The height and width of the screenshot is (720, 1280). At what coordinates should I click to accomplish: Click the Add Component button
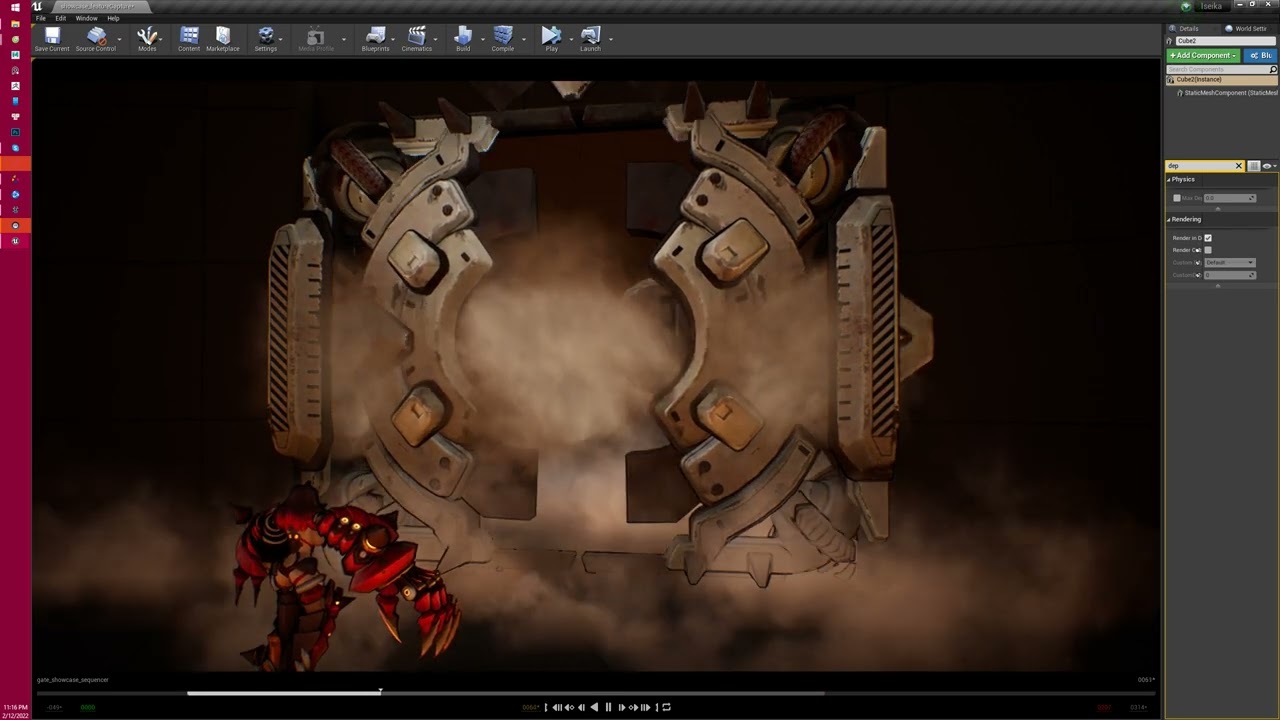[x=1203, y=55]
